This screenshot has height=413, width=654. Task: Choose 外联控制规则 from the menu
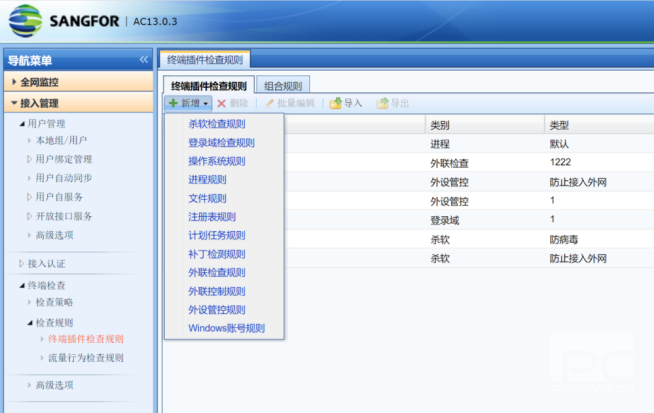216,291
